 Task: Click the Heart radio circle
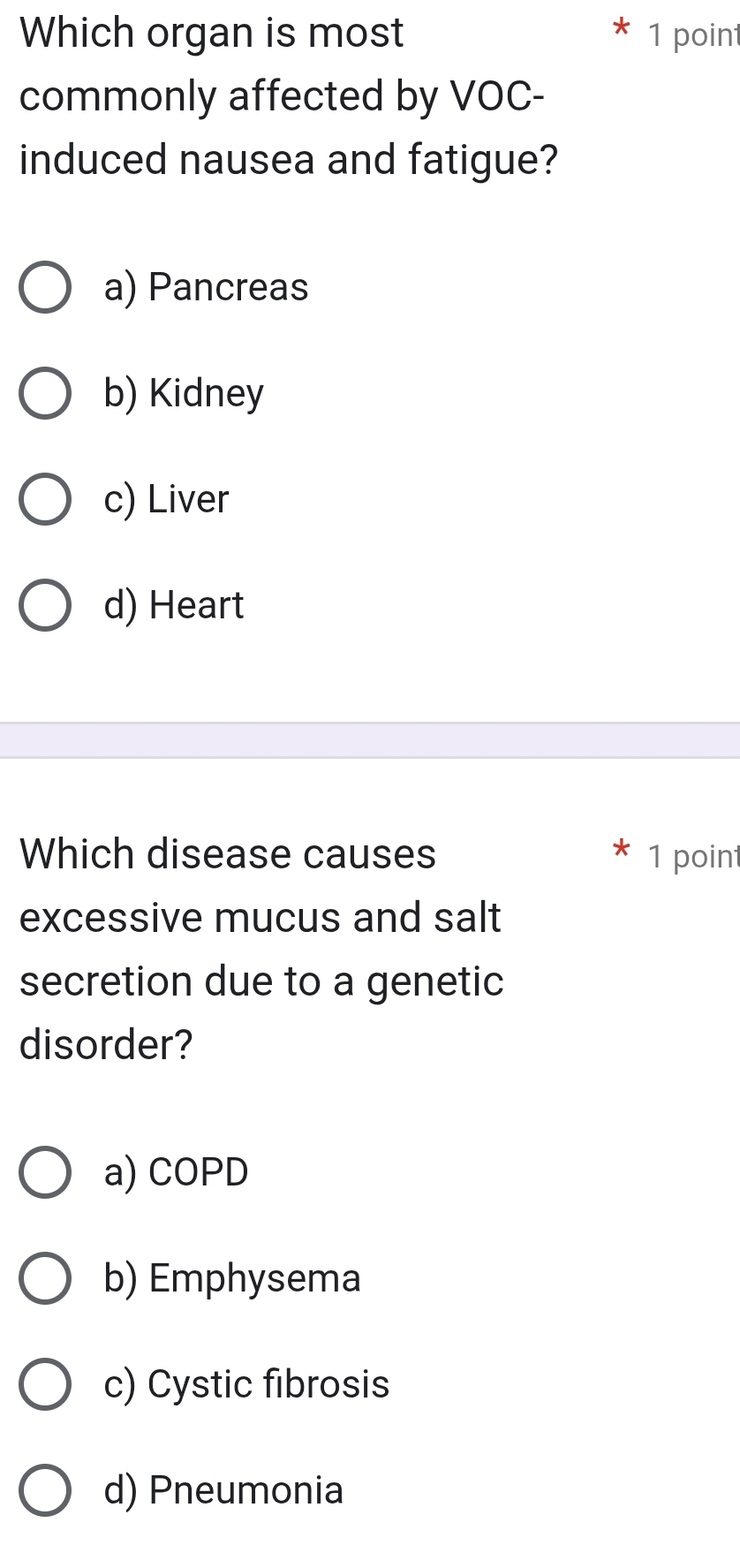click(x=46, y=605)
